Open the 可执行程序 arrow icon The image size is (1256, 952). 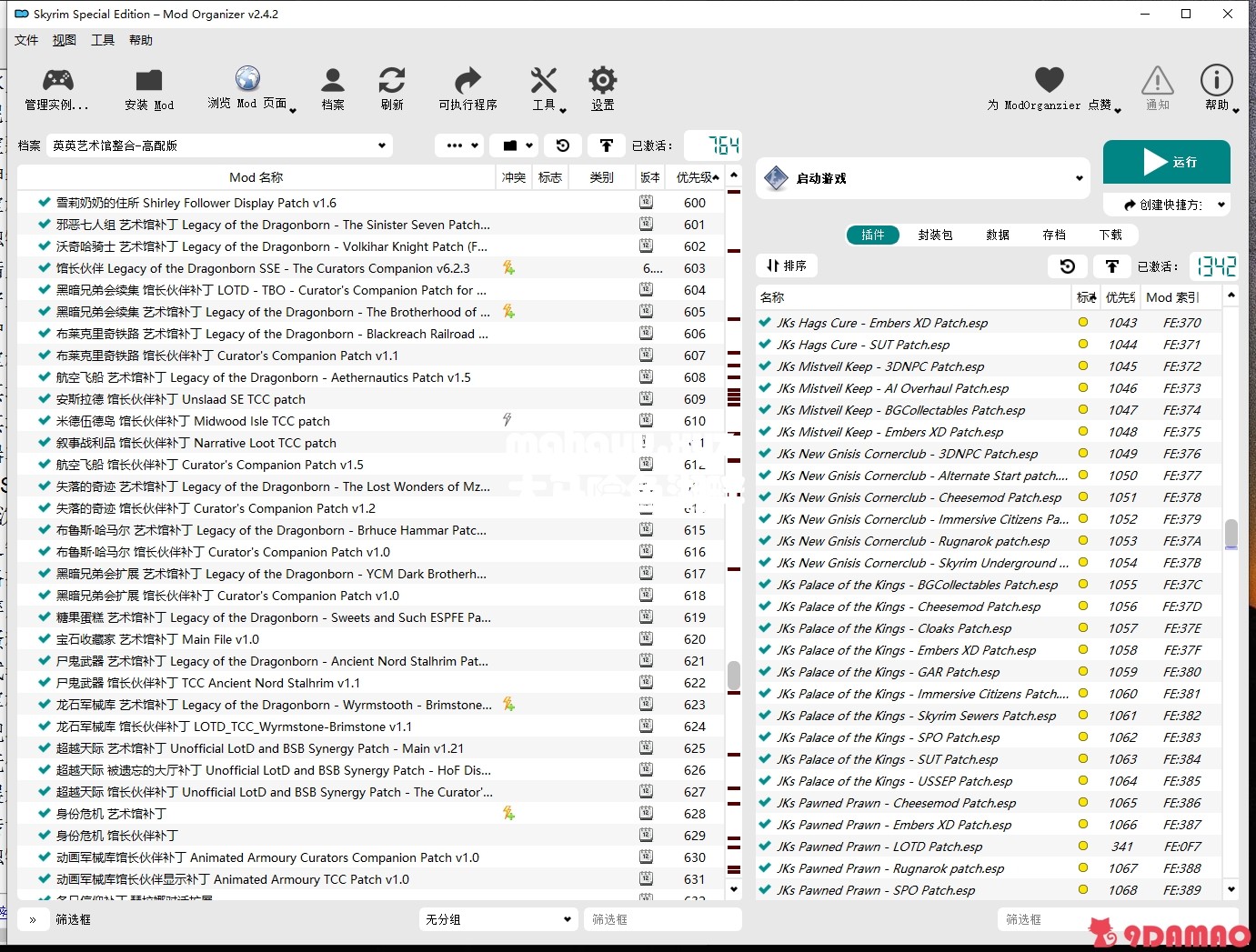pyautogui.click(x=467, y=81)
